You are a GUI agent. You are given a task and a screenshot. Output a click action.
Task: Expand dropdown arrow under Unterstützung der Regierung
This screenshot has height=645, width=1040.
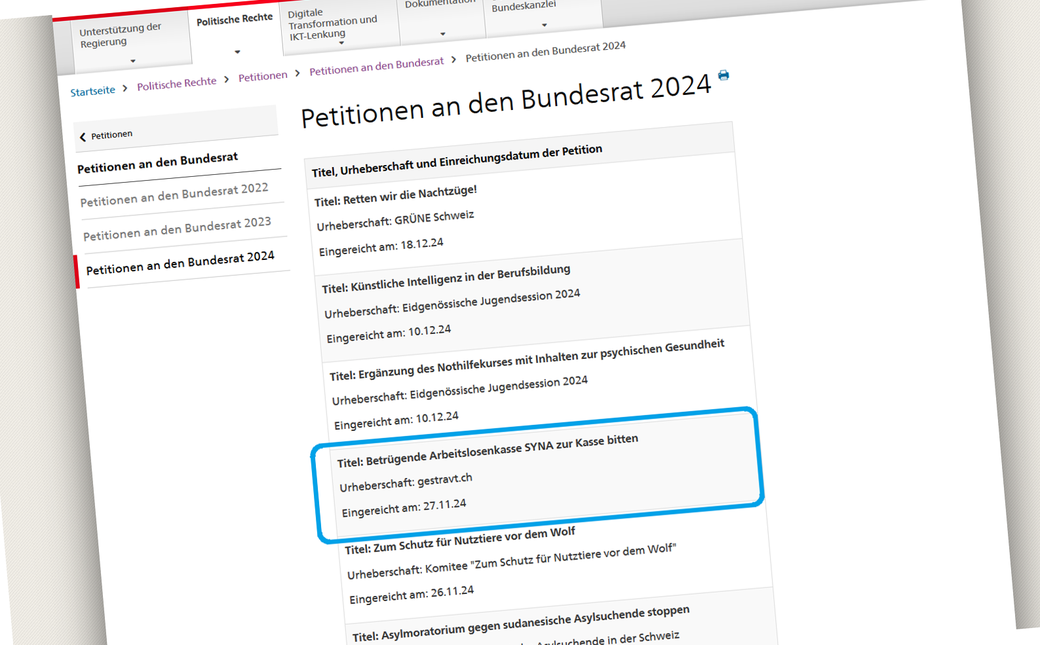pyautogui.click(x=133, y=61)
